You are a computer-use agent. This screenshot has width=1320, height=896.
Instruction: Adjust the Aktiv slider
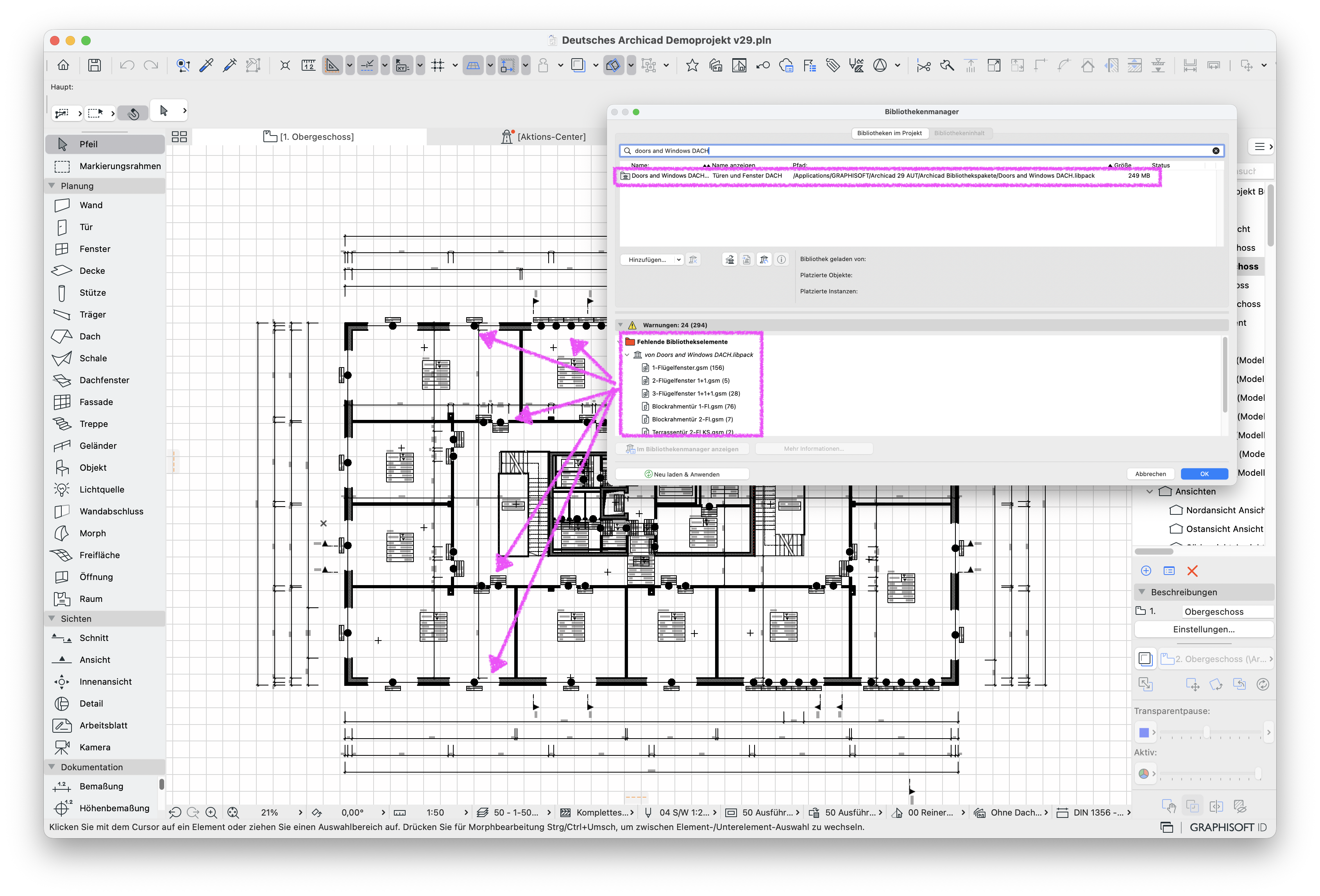tap(1257, 773)
